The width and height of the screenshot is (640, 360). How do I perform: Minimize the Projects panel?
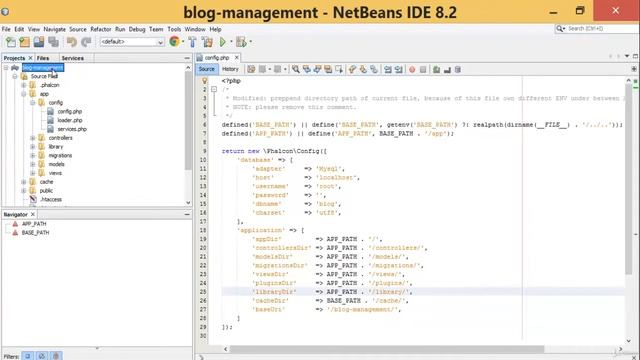pyautogui.click(x=187, y=58)
